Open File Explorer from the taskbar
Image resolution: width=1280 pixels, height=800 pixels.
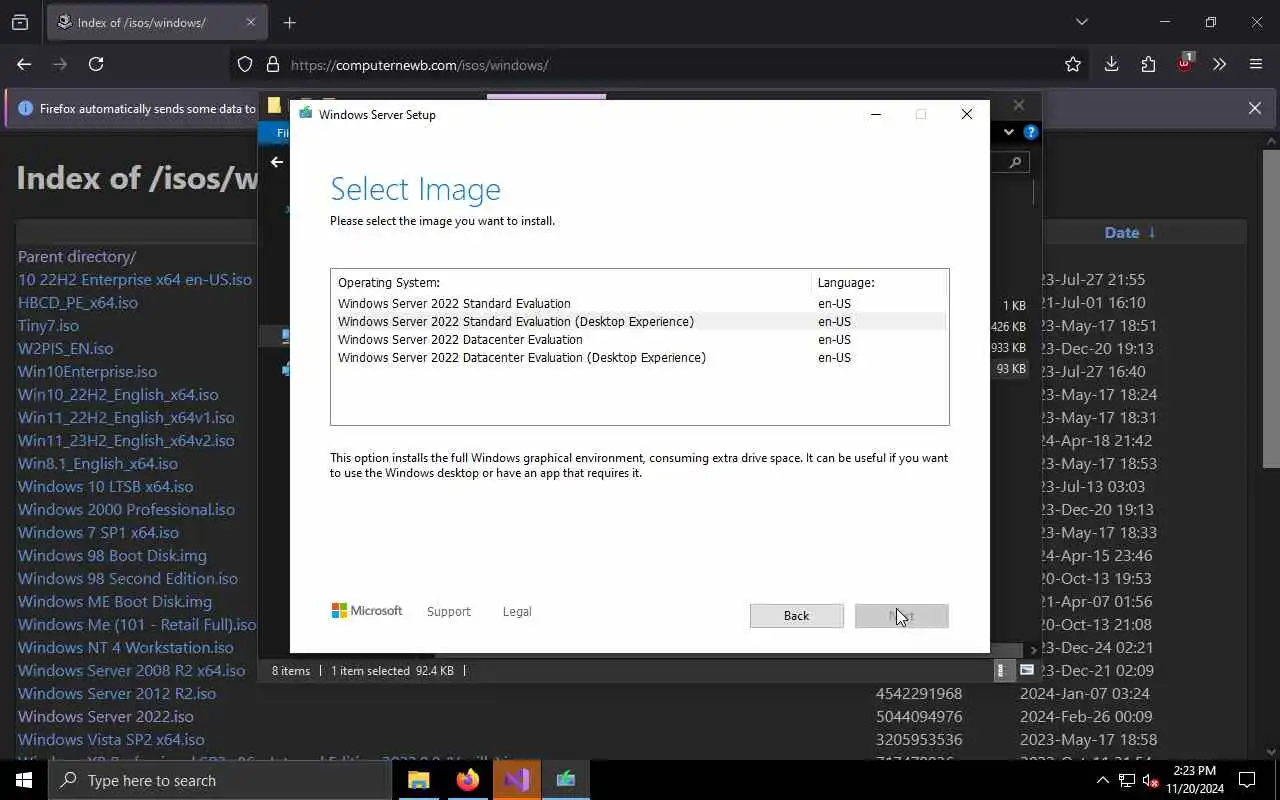[x=419, y=780]
